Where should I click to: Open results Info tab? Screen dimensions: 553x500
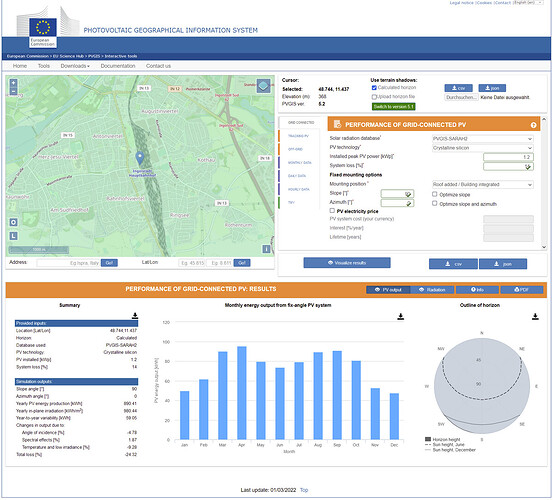477,289
